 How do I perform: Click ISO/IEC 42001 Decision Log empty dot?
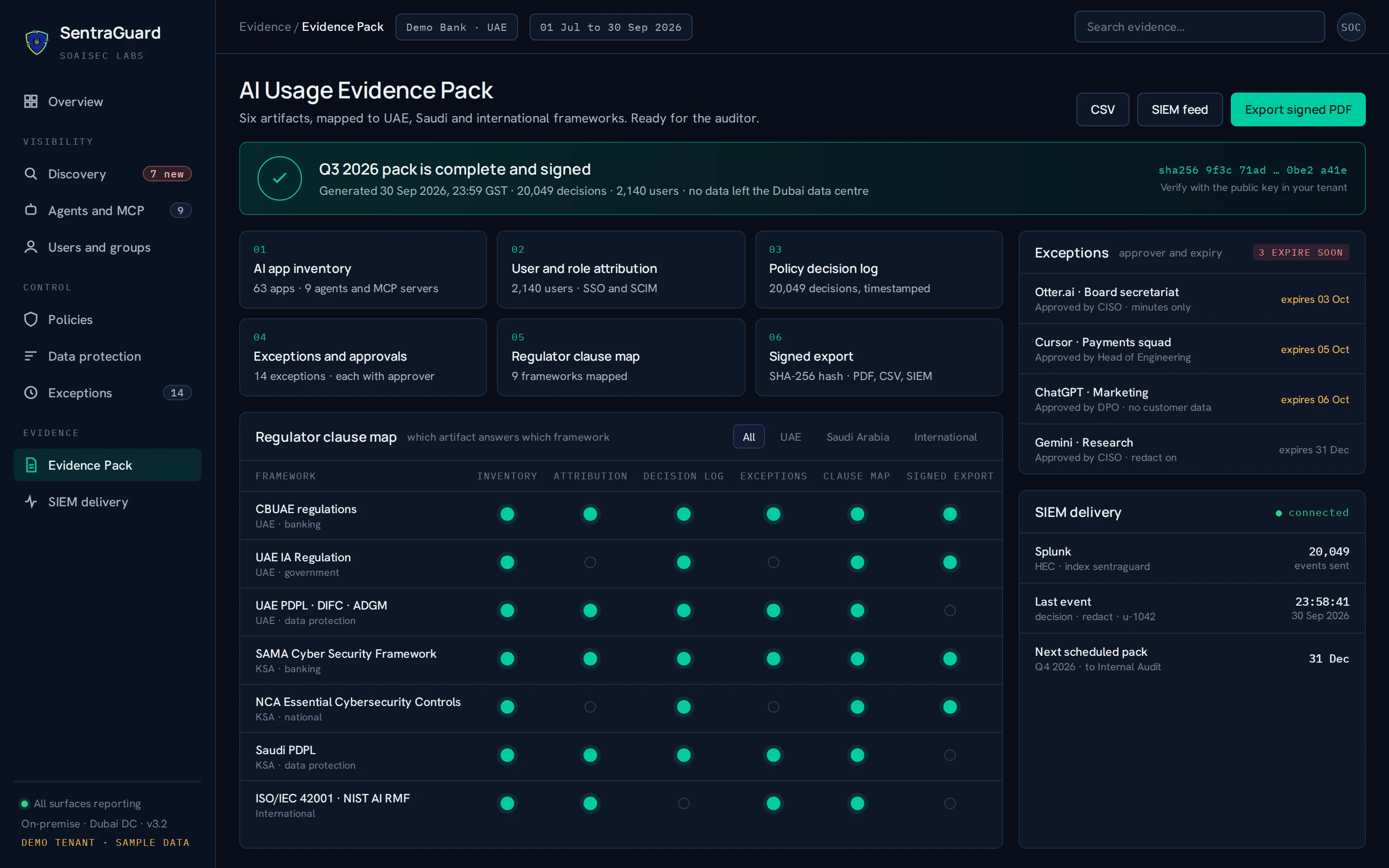[x=683, y=803]
